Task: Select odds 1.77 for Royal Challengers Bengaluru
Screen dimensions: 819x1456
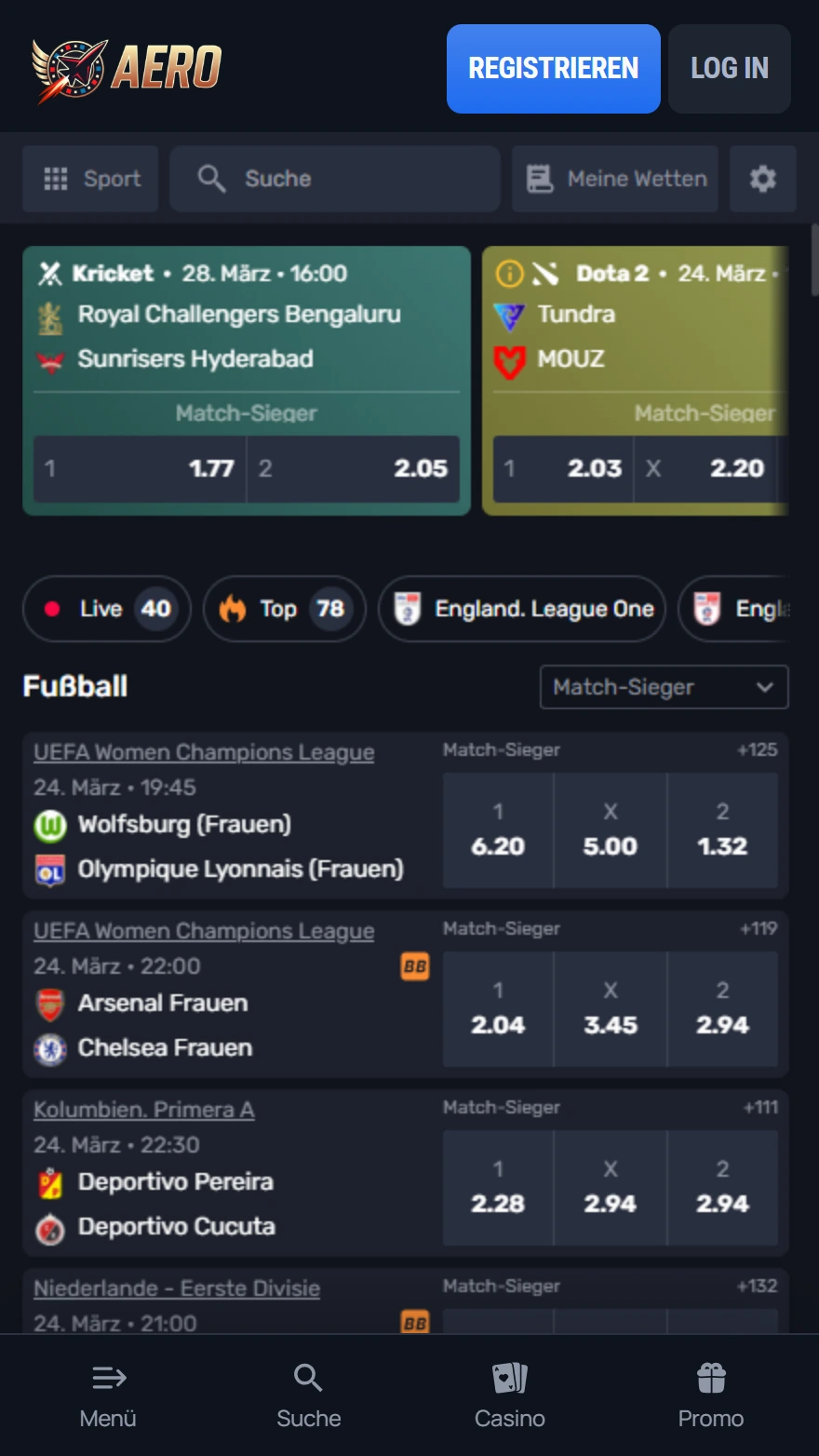Action: click(x=140, y=468)
